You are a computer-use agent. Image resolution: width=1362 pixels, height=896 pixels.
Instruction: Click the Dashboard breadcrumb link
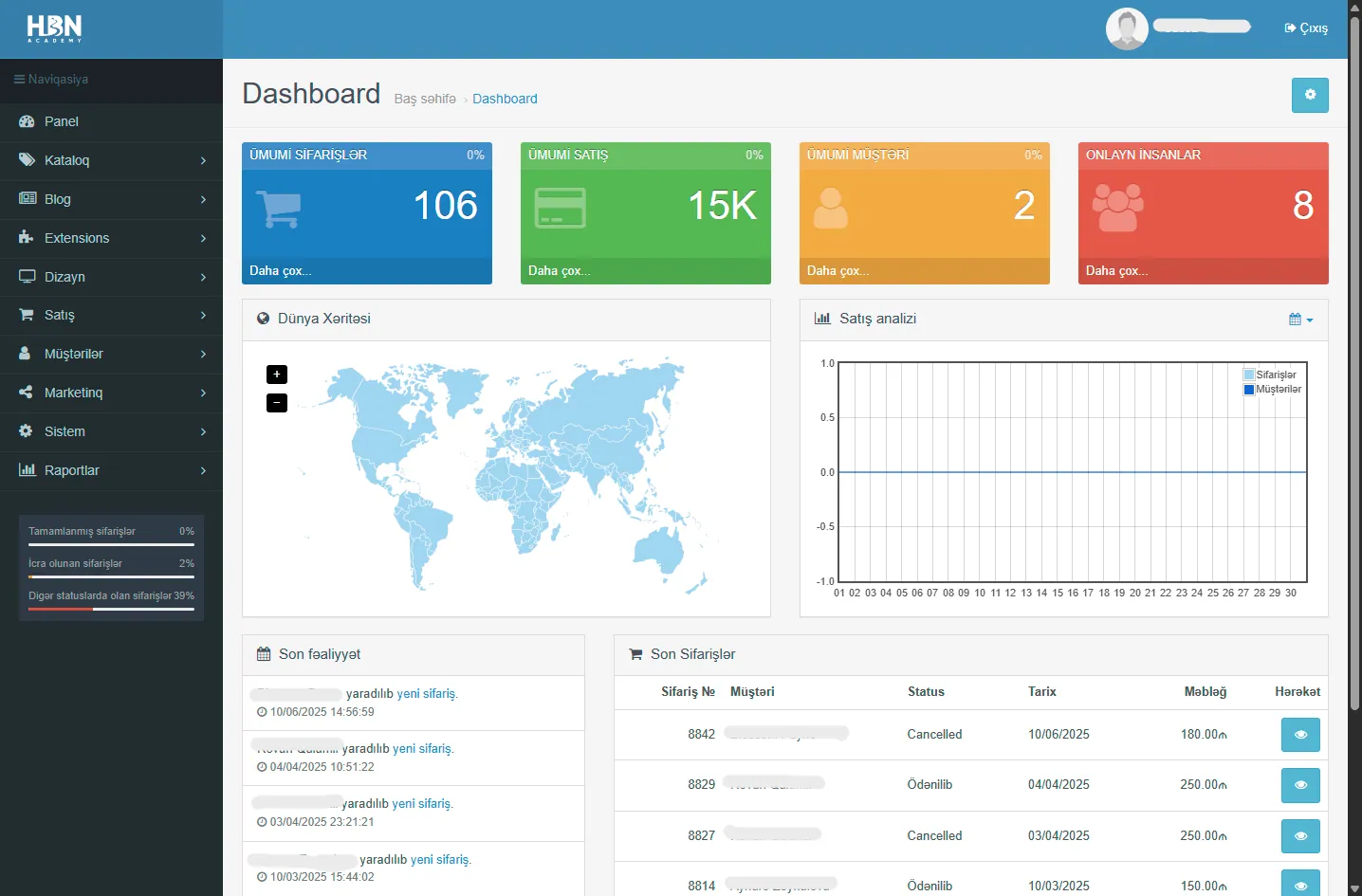(505, 99)
